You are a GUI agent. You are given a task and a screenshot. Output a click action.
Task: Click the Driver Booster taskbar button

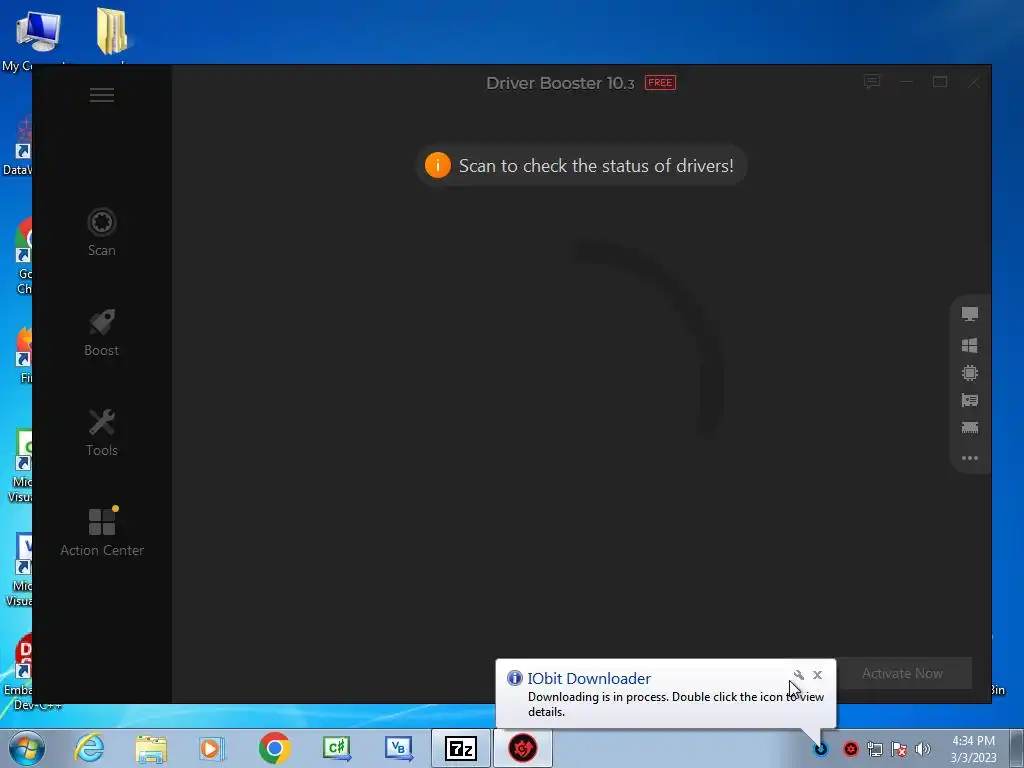[x=522, y=748]
